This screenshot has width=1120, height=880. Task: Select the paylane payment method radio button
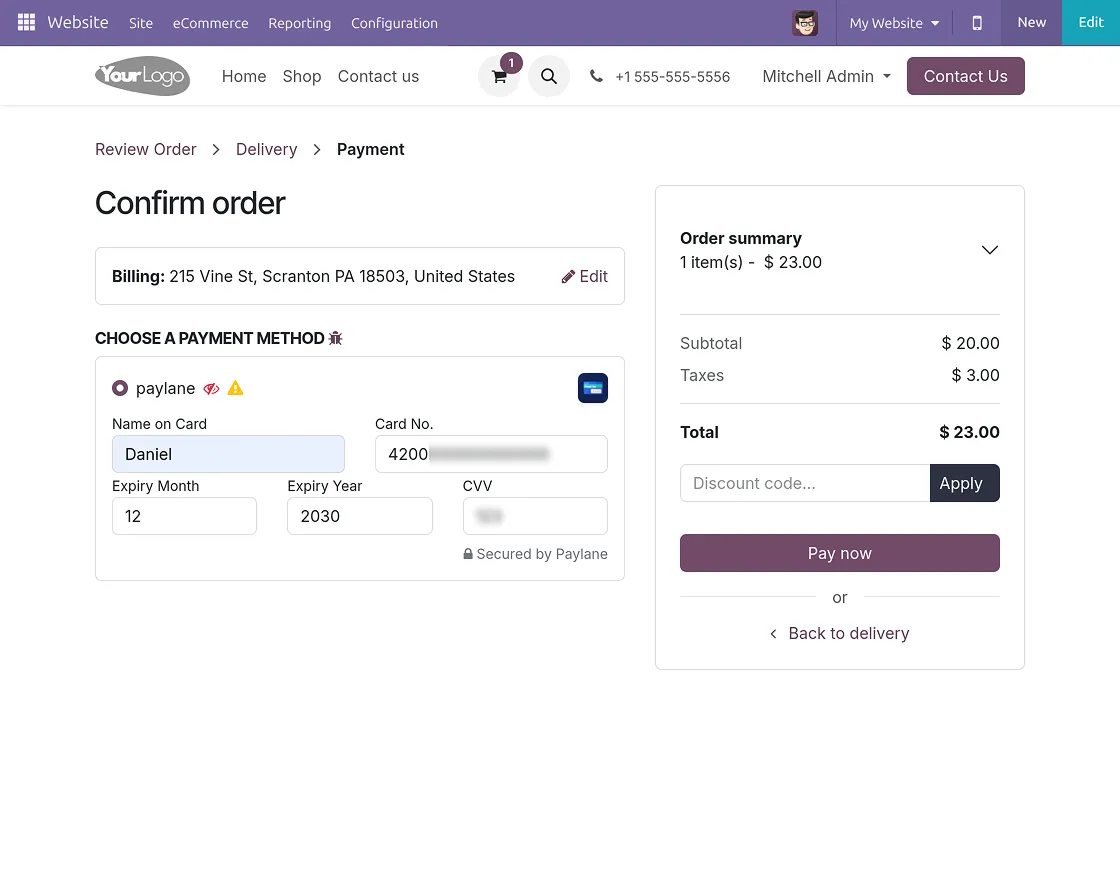click(120, 388)
